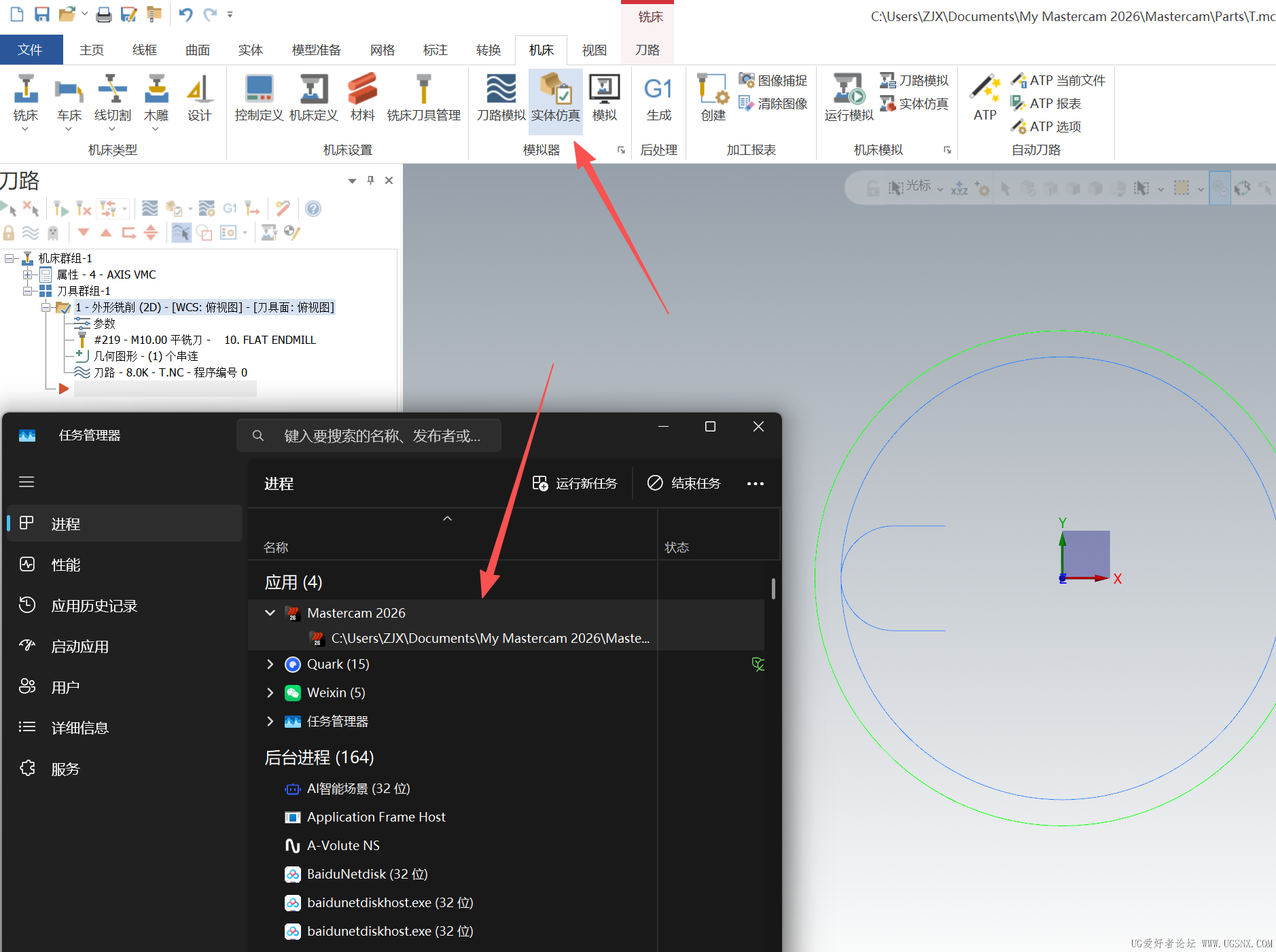The width and height of the screenshot is (1276, 952).
Task: Click 实体仿真 in the 机床模拟 group
Action: tap(914, 103)
